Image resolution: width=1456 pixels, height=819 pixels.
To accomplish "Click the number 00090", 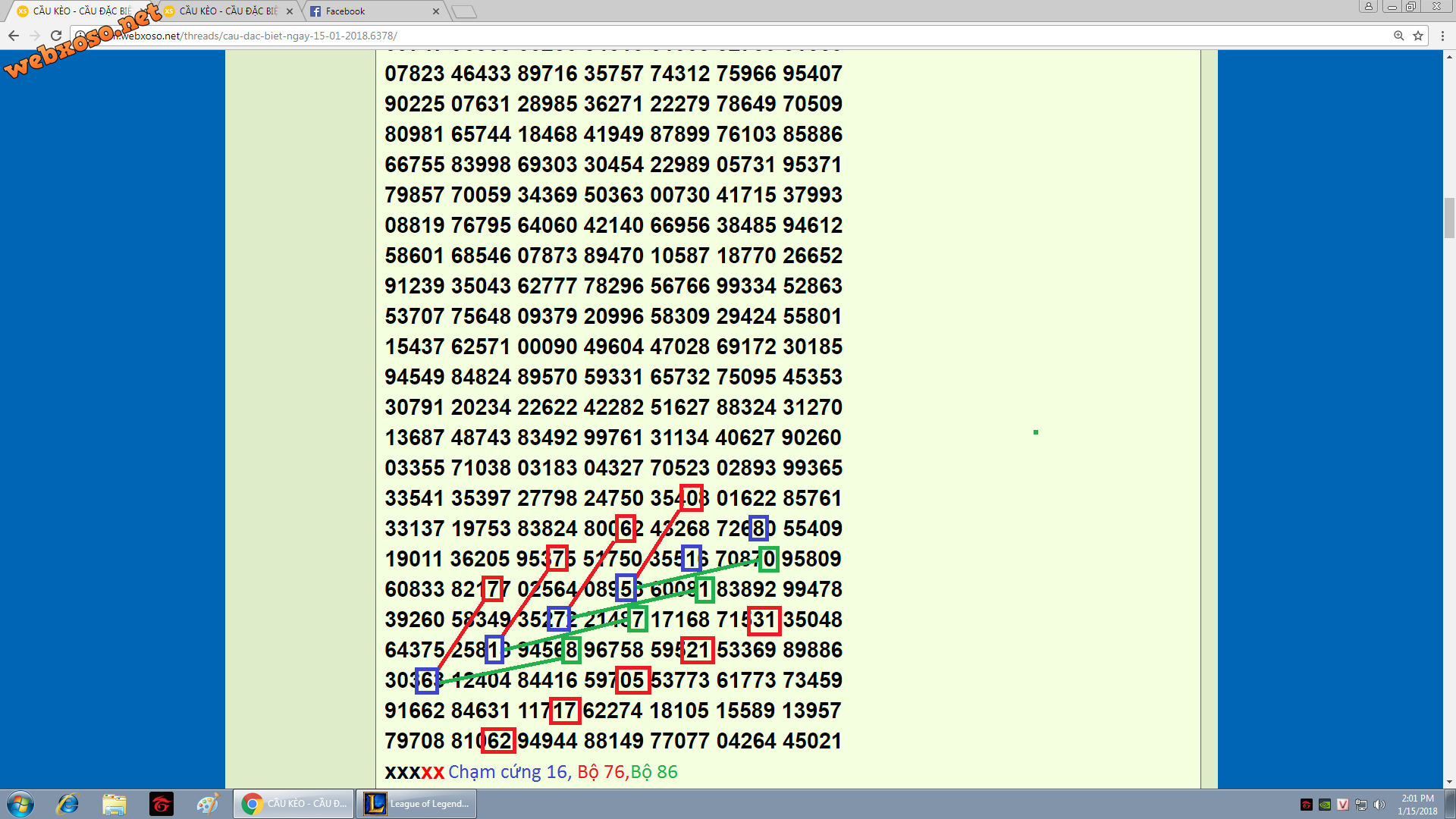I will pyautogui.click(x=548, y=347).
